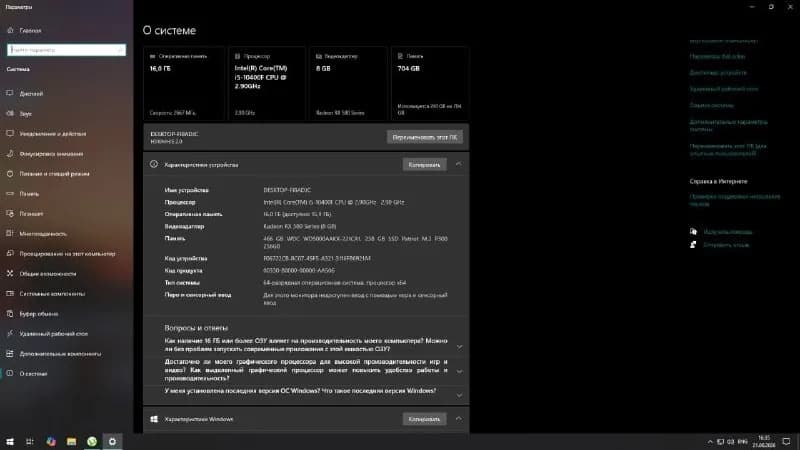The width and height of the screenshot is (800, 450).
Task: Copy Windows specs with Копировать button
Action: (424, 419)
